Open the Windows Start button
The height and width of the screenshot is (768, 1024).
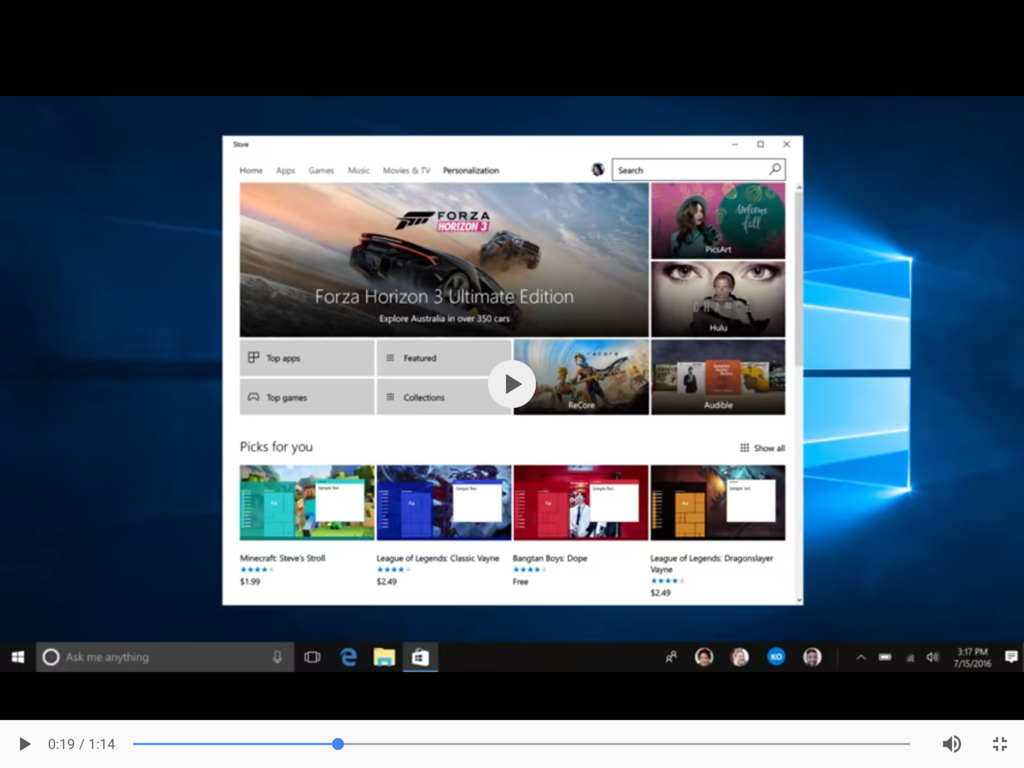(18, 657)
